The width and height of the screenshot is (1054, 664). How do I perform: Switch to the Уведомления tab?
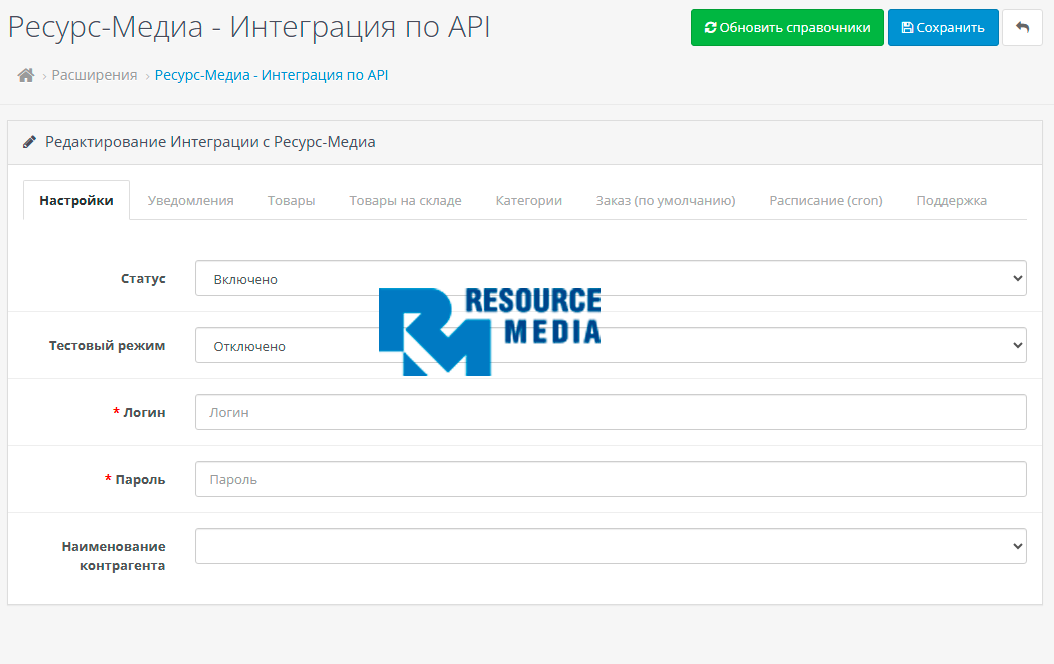point(191,200)
